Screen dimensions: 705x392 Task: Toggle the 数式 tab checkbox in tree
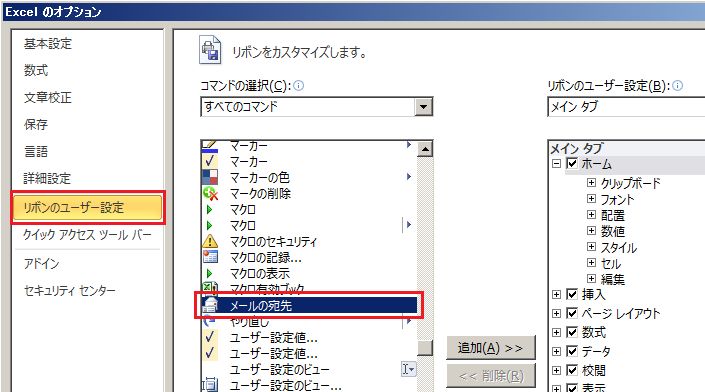[572, 332]
